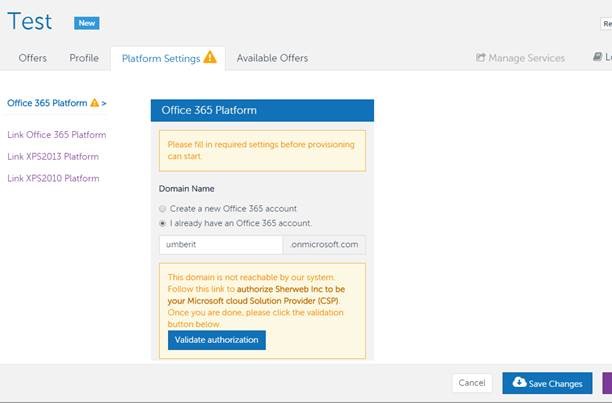Screen dimensions: 612x403
Task: Open the Available Offers tab
Action: click(x=272, y=58)
